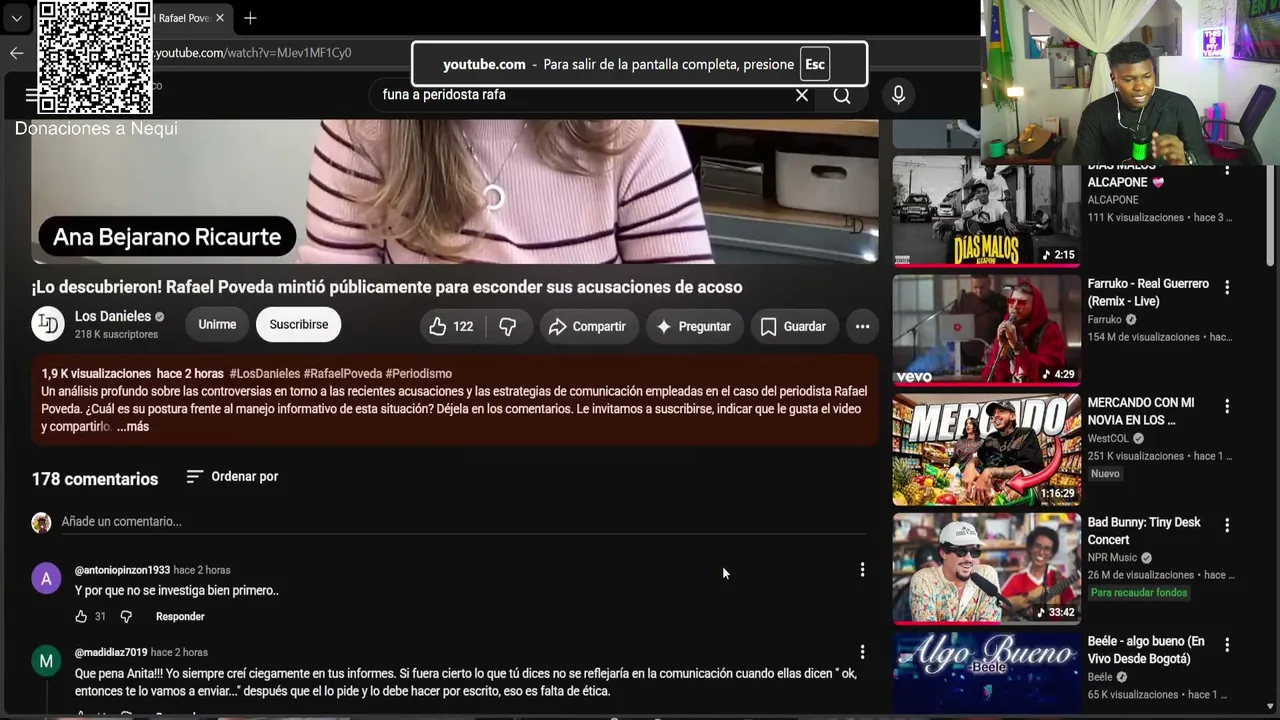Click the '178 comentarios' heading
The image size is (1280, 720).
point(95,479)
